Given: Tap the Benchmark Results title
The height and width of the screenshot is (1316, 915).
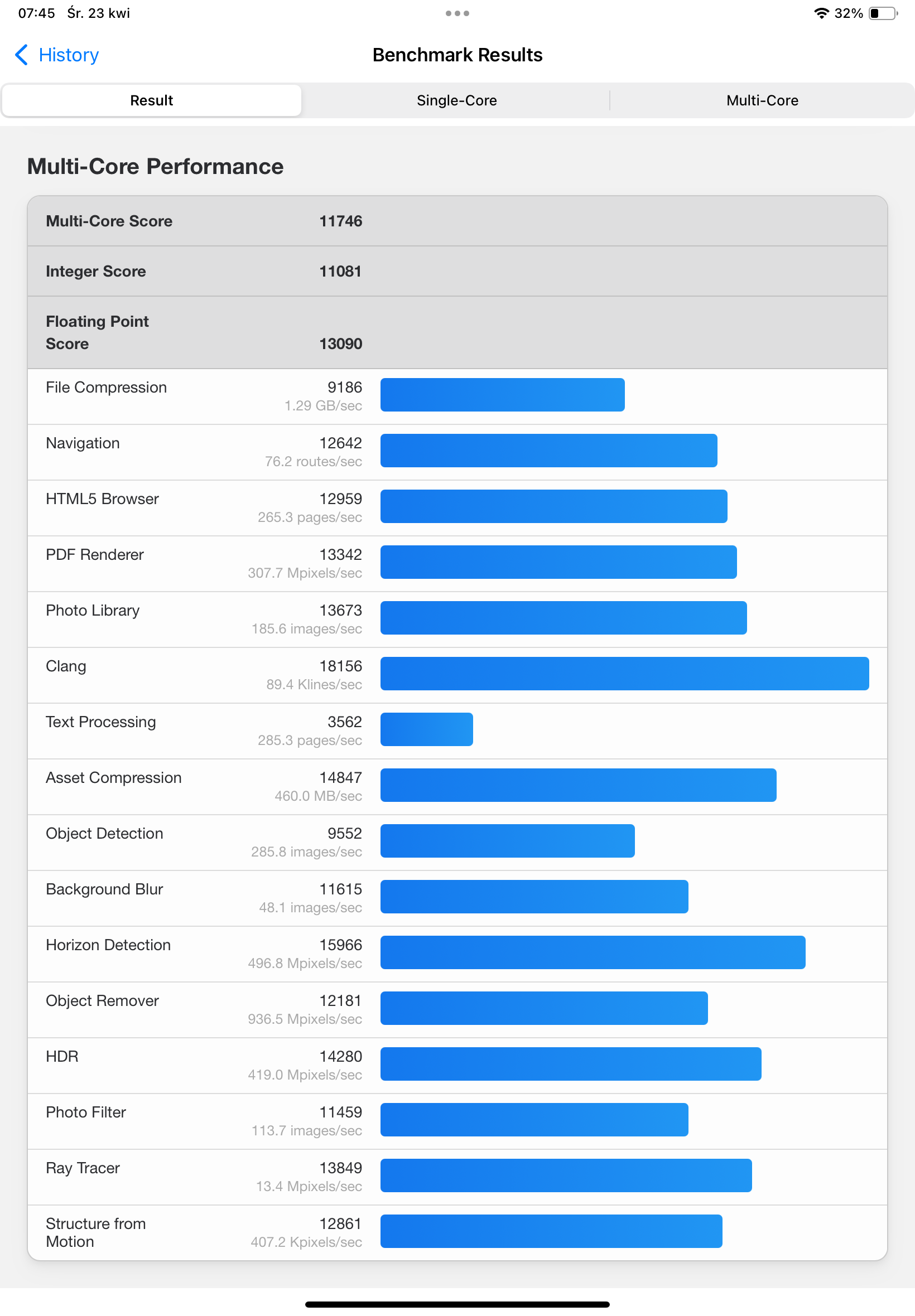Looking at the screenshot, I should (x=457, y=55).
